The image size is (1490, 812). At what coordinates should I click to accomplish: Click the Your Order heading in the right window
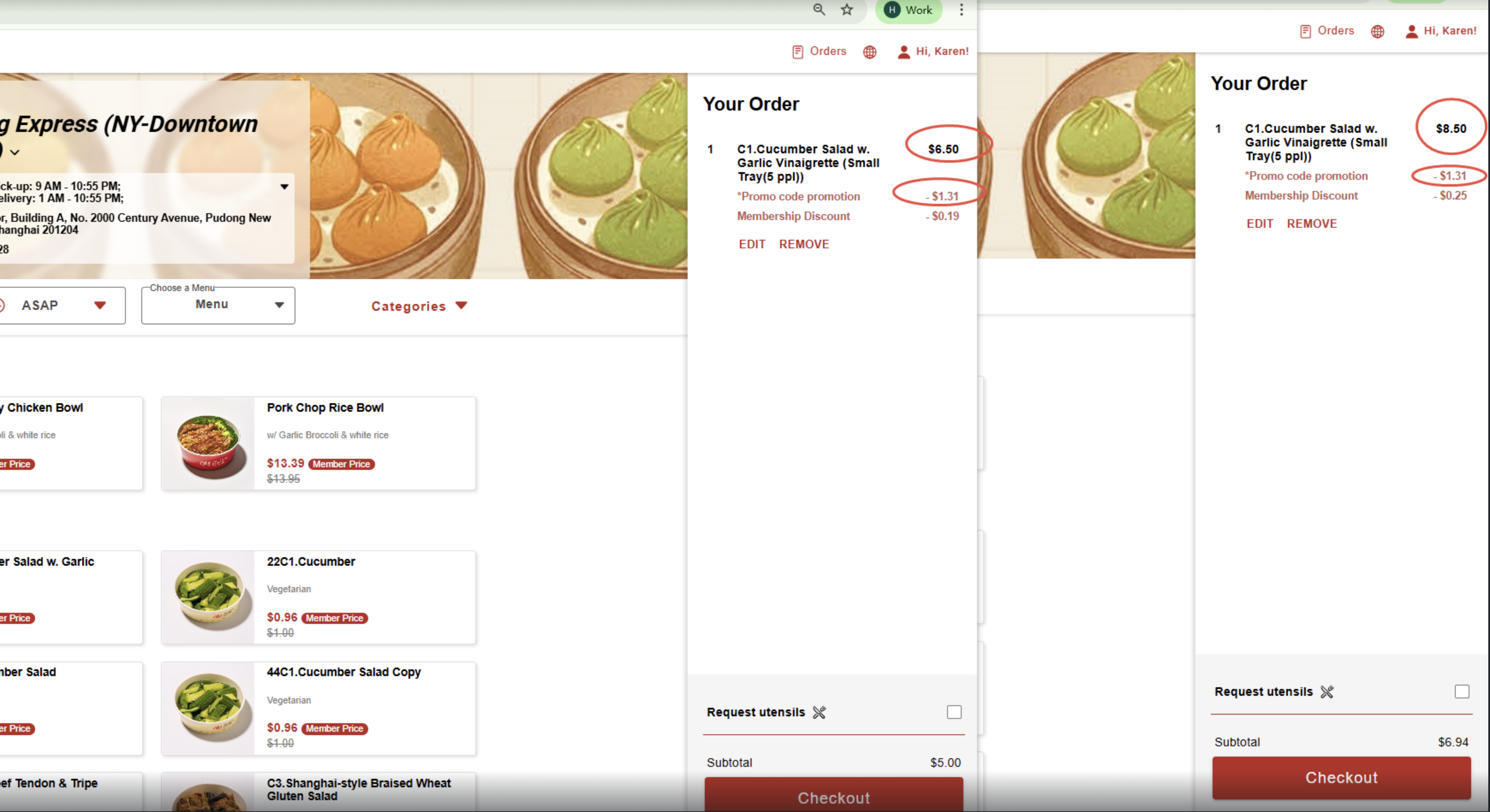1259,84
